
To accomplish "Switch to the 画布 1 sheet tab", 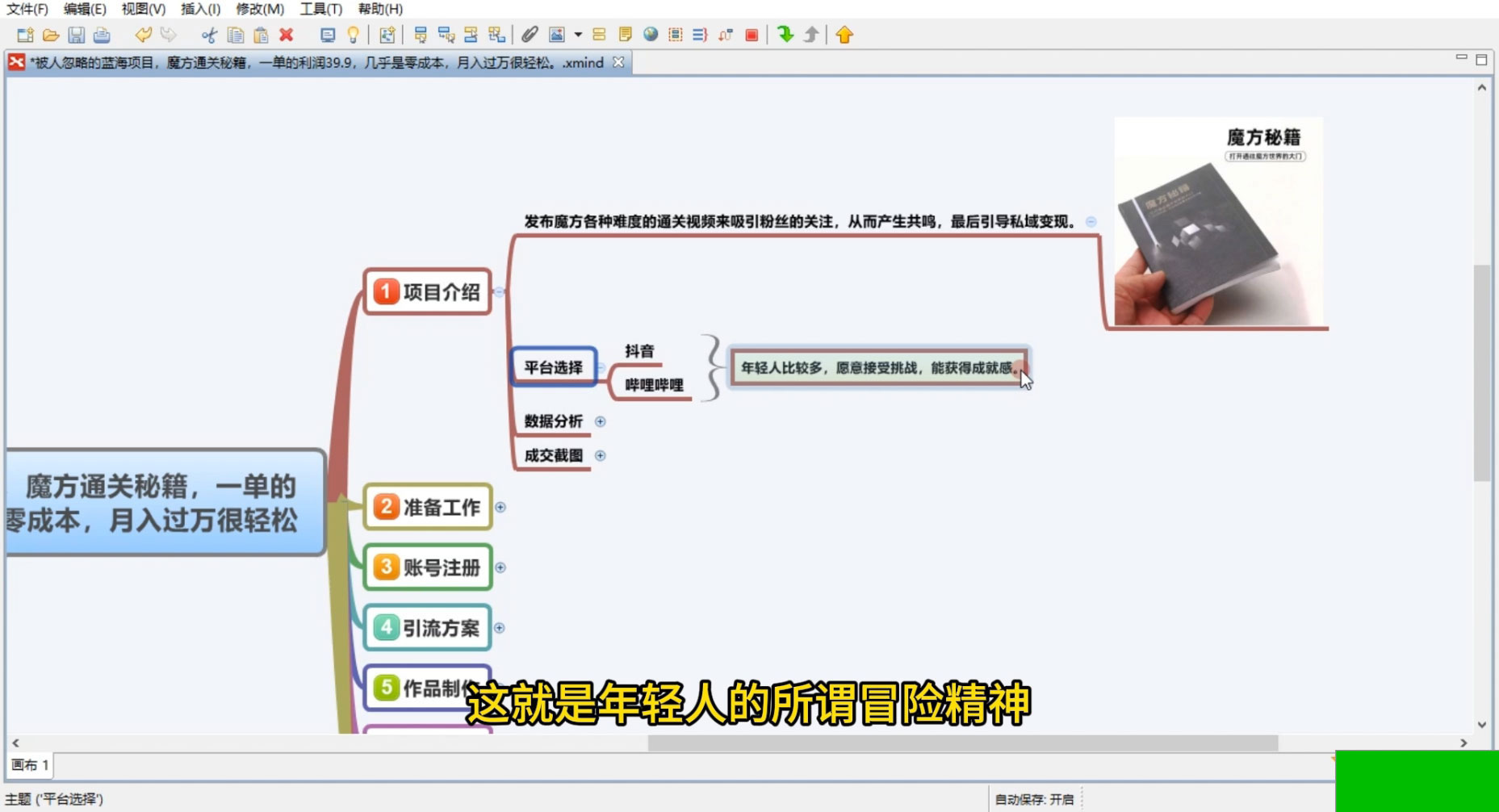I will click(x=30, y=764).
